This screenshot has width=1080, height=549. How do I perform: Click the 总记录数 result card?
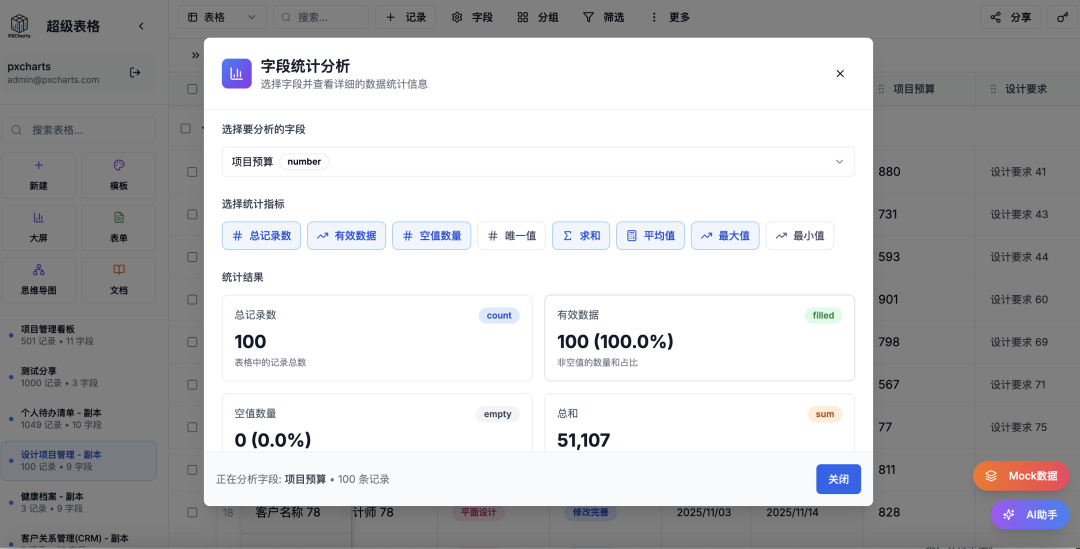point(377,338)
